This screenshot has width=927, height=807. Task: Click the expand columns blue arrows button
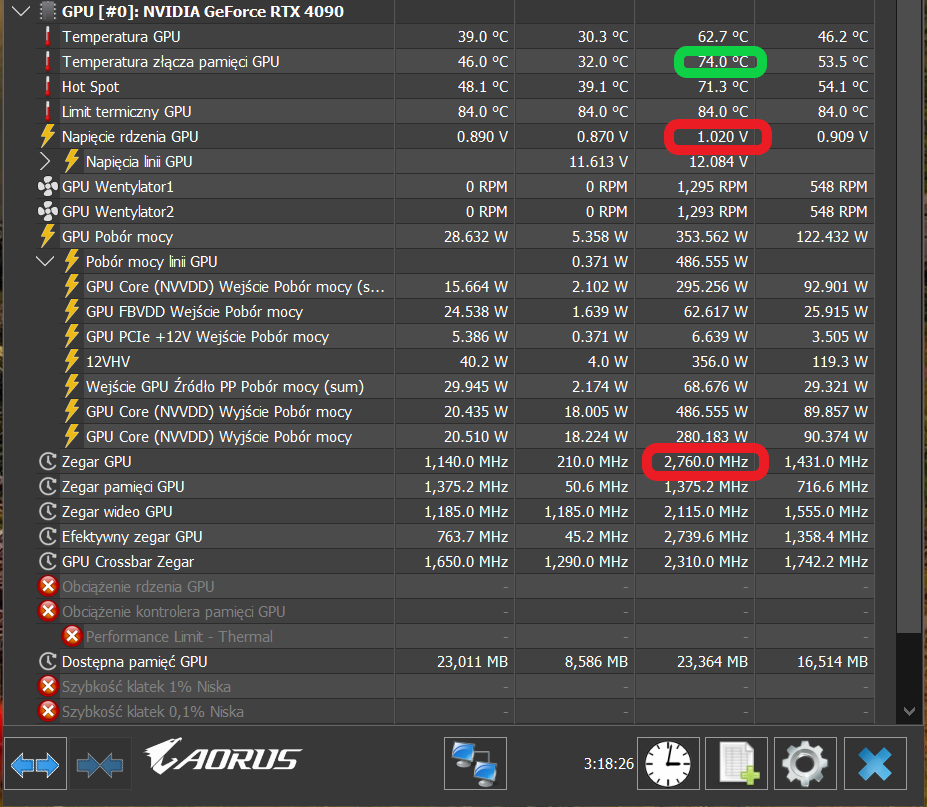35,764
